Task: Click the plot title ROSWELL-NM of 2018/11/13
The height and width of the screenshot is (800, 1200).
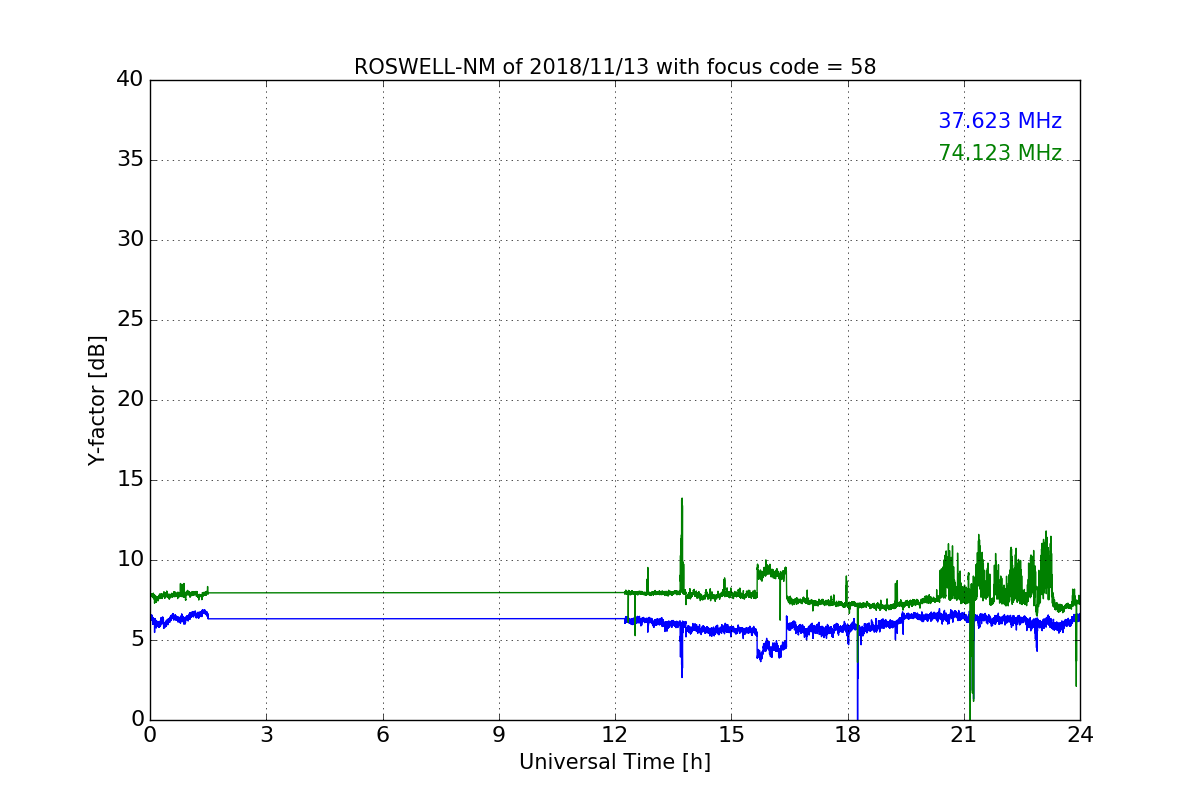Action: [615, 67]
